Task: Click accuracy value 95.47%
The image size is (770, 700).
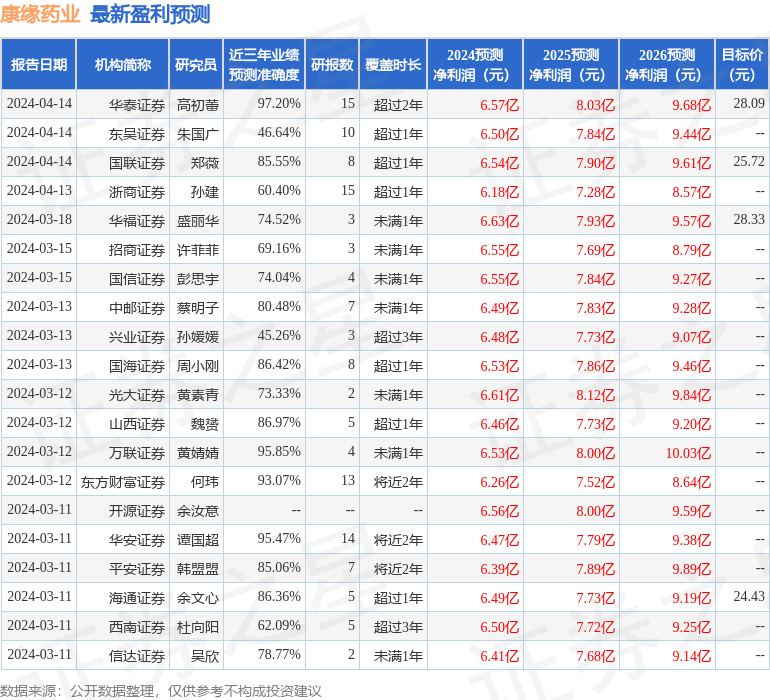Action: pyautogui.click(x=279, y=538)
